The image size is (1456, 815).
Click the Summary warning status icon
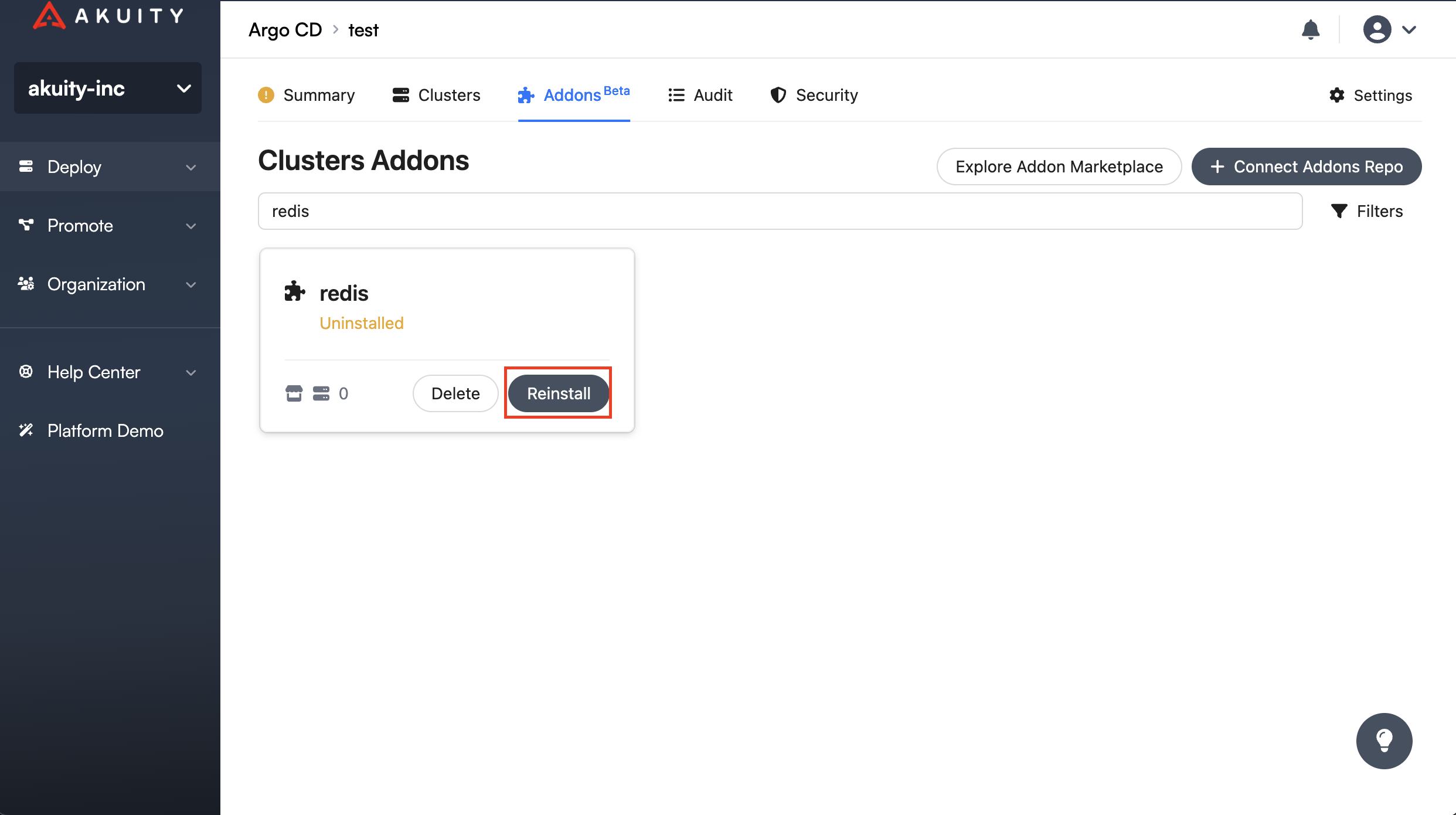click(266, 95)
